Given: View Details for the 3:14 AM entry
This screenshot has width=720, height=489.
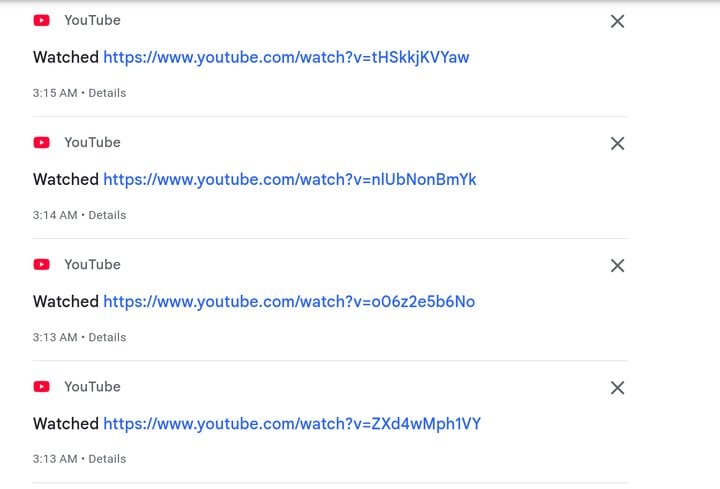Looking at the screenshot, I should 107,215.
